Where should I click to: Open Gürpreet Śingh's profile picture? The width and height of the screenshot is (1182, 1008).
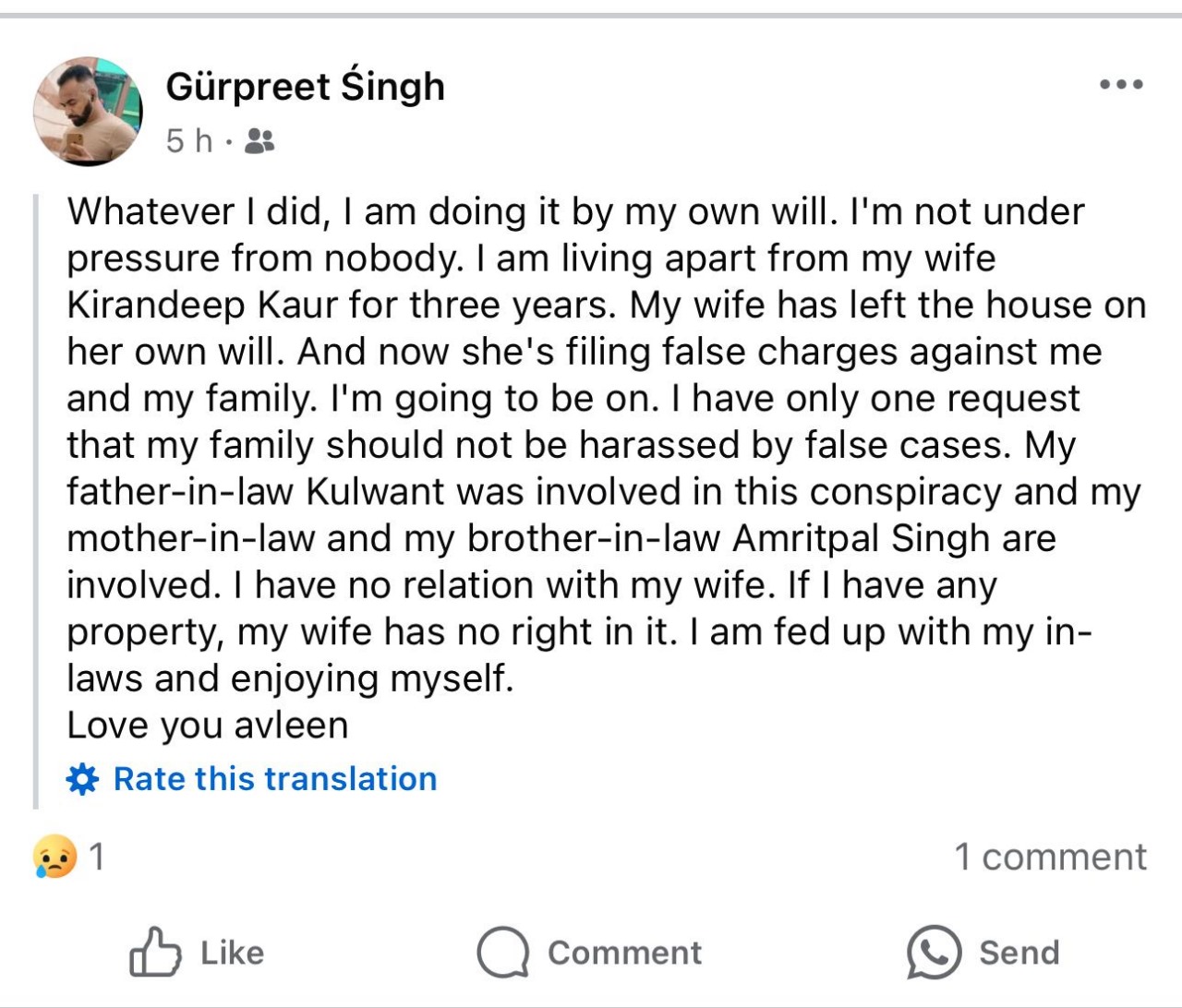point(88,111)
